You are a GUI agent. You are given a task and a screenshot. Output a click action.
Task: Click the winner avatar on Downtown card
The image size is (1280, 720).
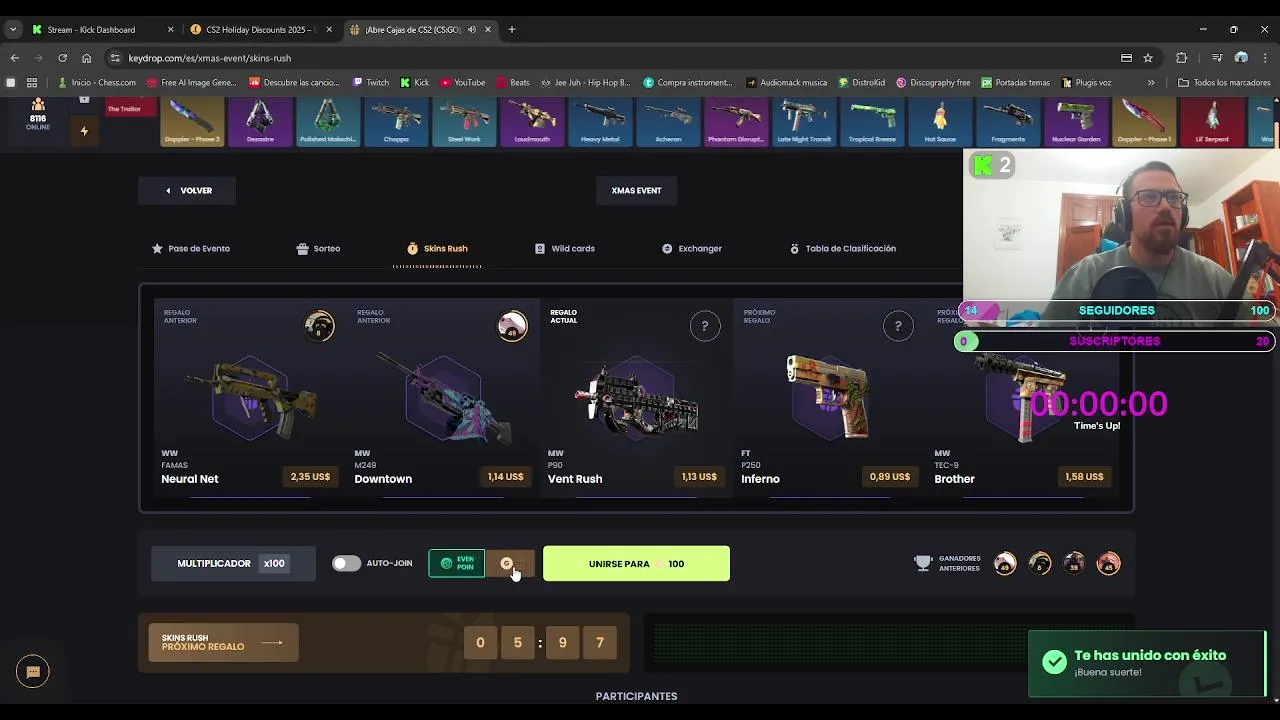[x=512, y=326]
